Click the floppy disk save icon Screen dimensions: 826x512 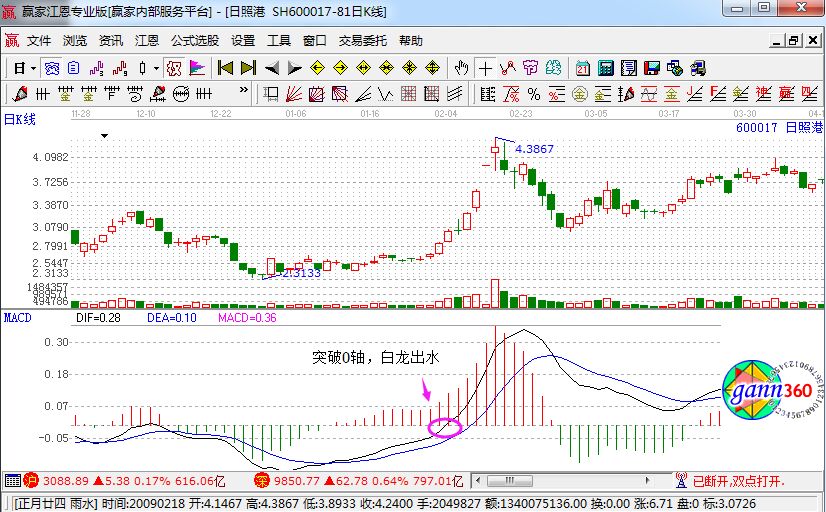pos(652,68)
